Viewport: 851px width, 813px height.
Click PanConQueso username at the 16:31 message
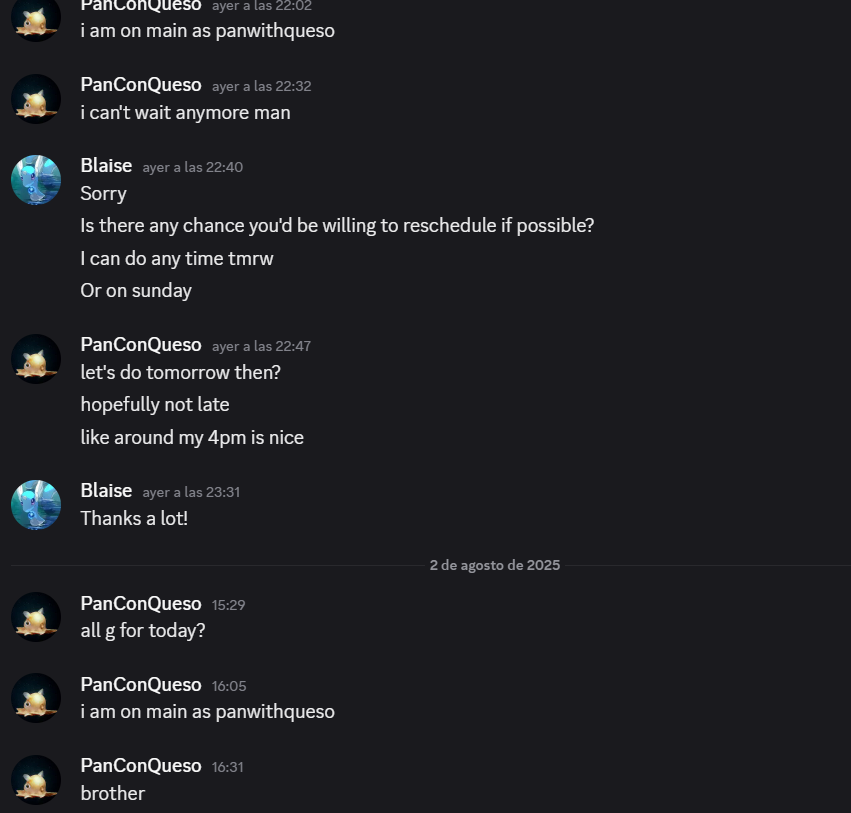point(141,766)
